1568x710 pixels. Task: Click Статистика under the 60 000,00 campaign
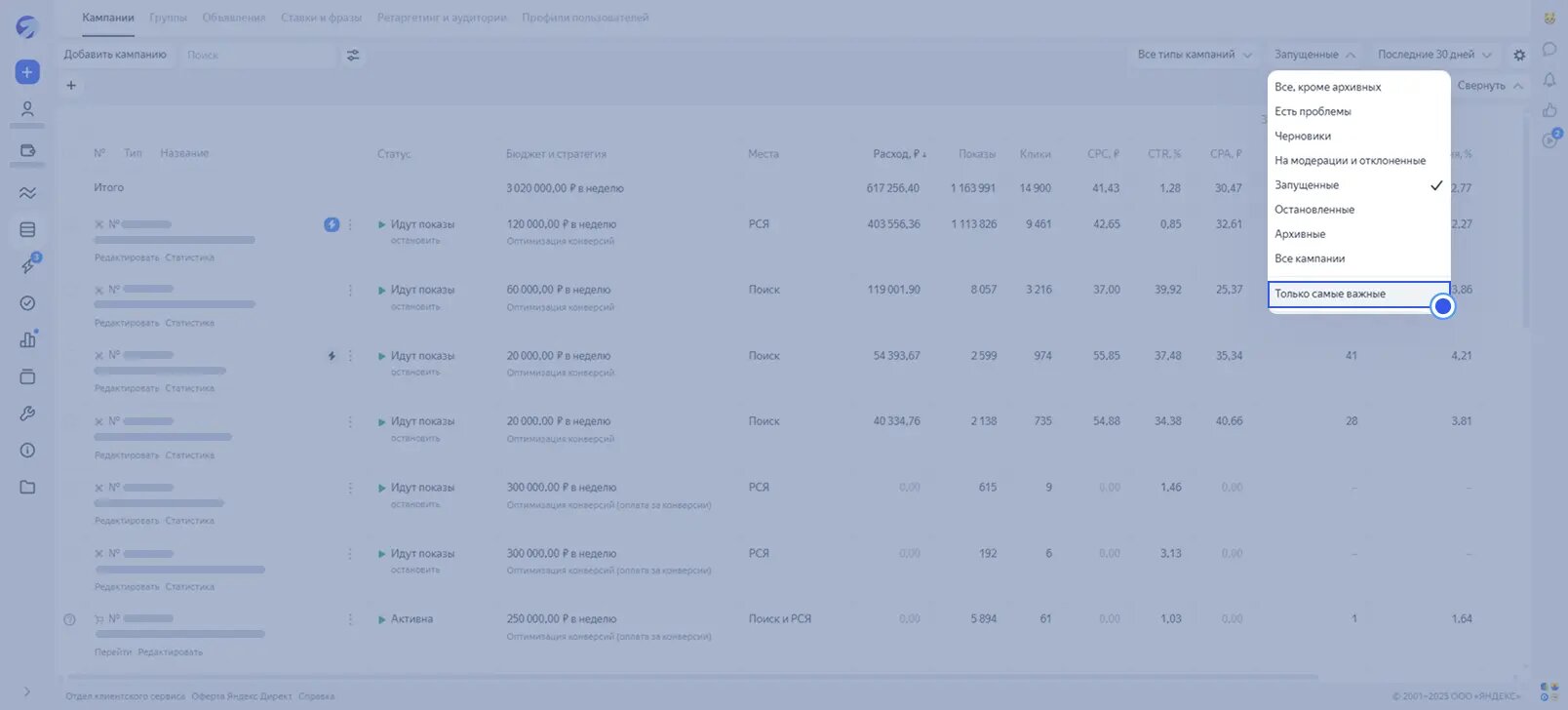tap(190, 323)
